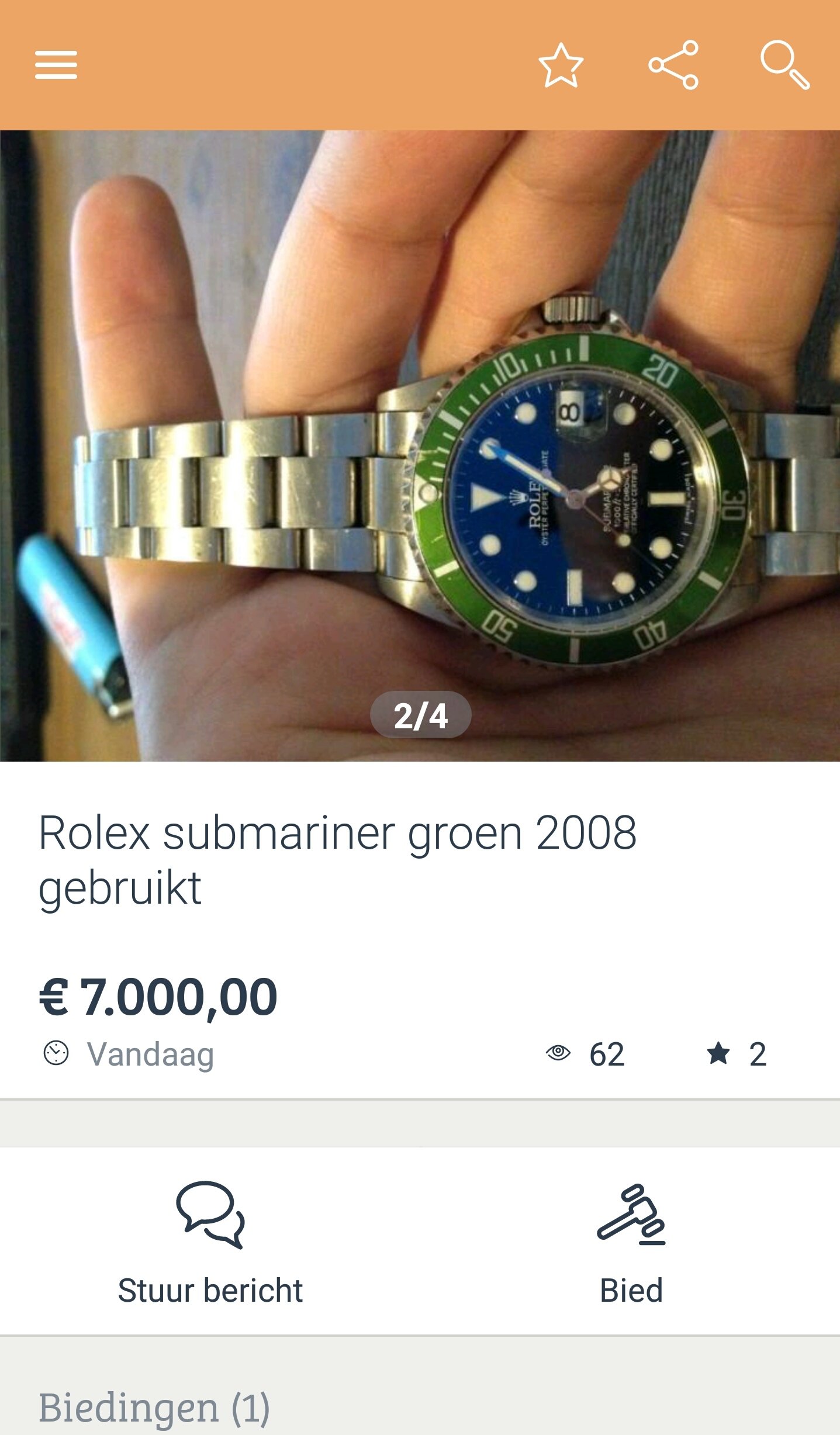
Task: Tap the Bied label
Action: (631, 1290)
